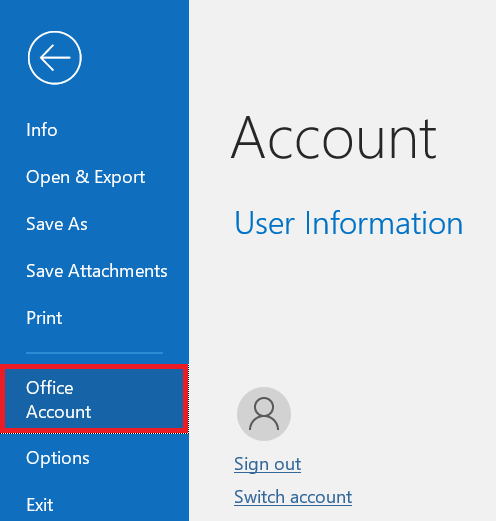Click the back arrow circle icon
The width and height of the screenshot is (496, 521).
click(x=55, y=58)
